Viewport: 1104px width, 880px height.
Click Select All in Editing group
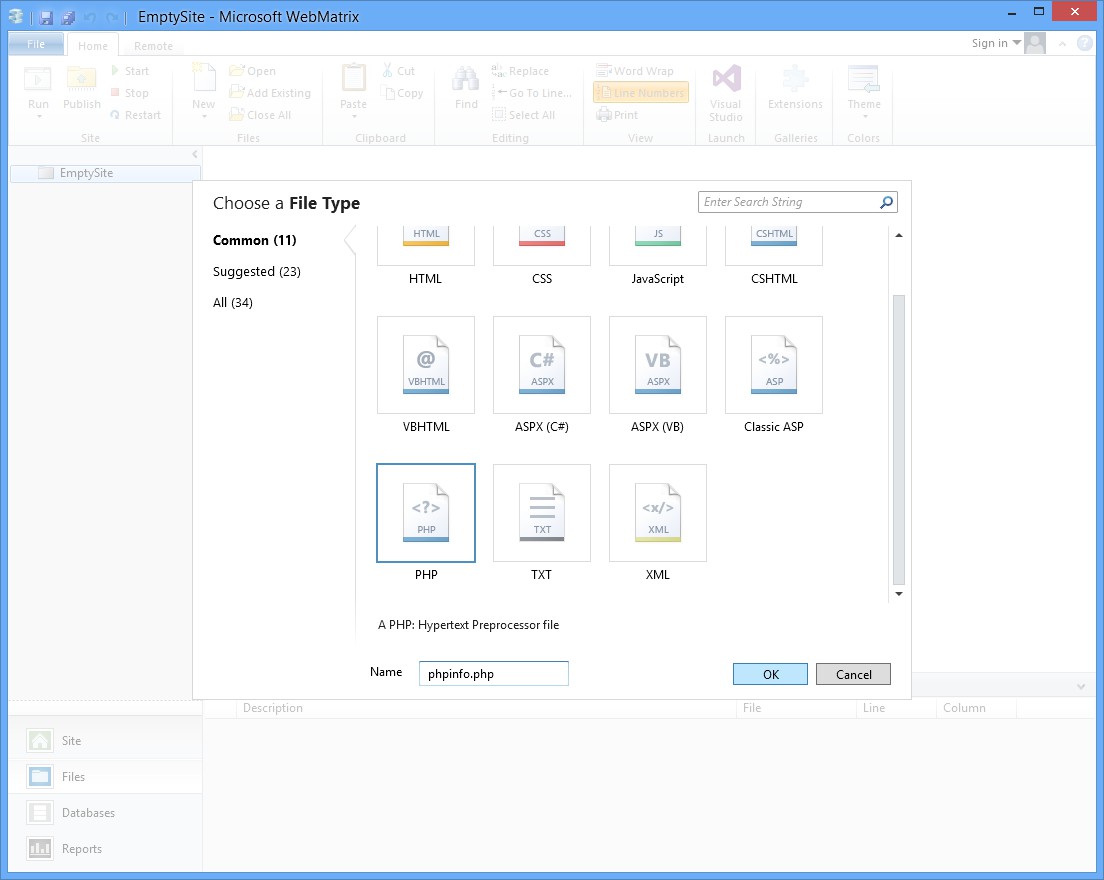pyautogui.click(x=524, y=115)
